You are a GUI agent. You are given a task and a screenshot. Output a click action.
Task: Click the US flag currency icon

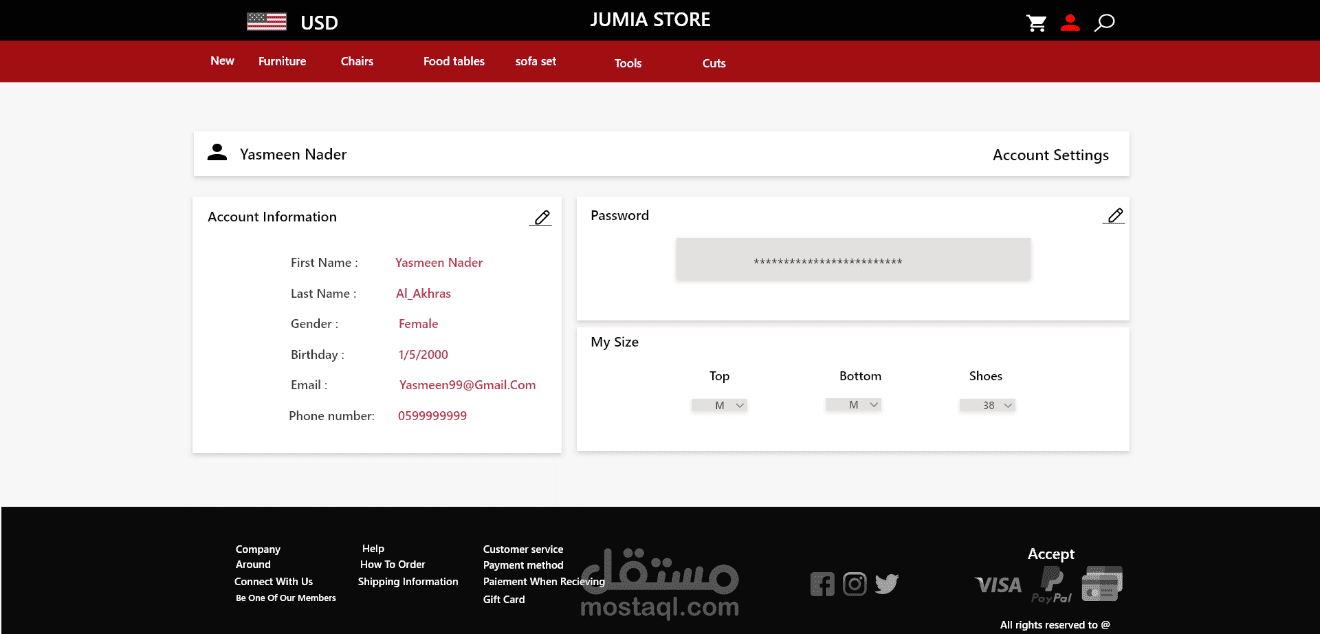[x=267, y=22]
